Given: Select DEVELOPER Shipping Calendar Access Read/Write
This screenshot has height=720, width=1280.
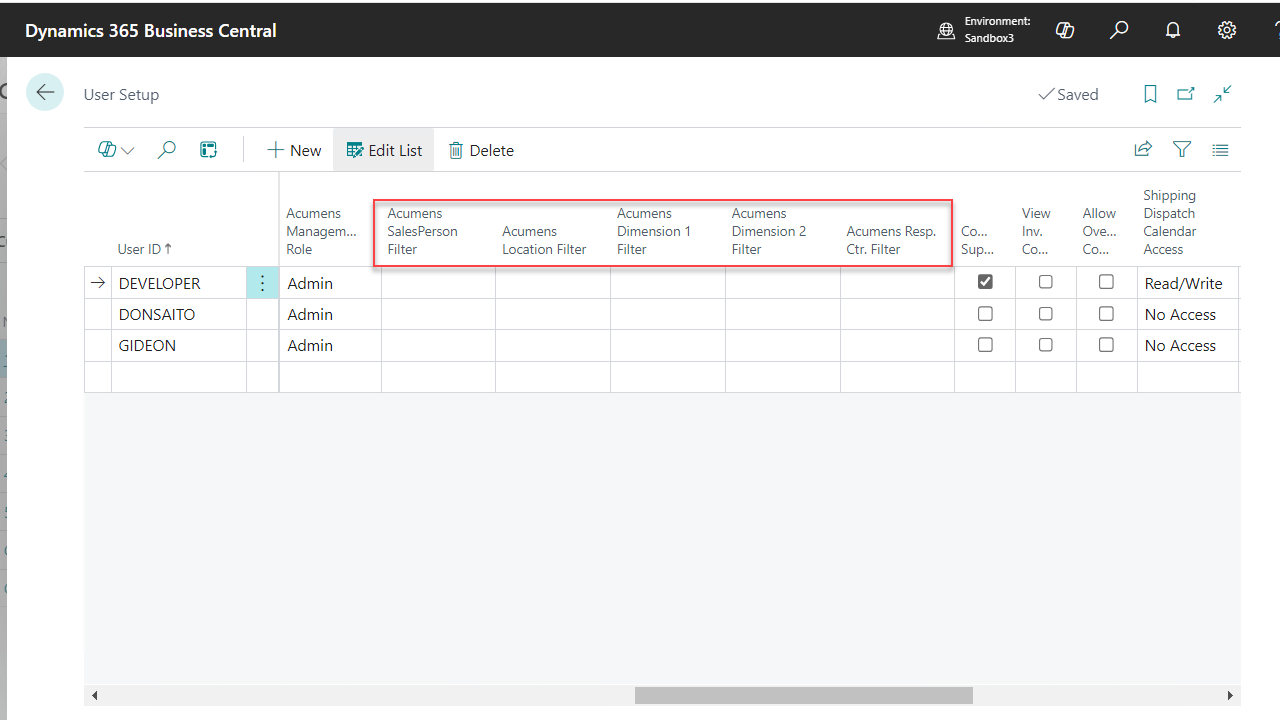Looking at the screenshot, I should coord(1183,283).
